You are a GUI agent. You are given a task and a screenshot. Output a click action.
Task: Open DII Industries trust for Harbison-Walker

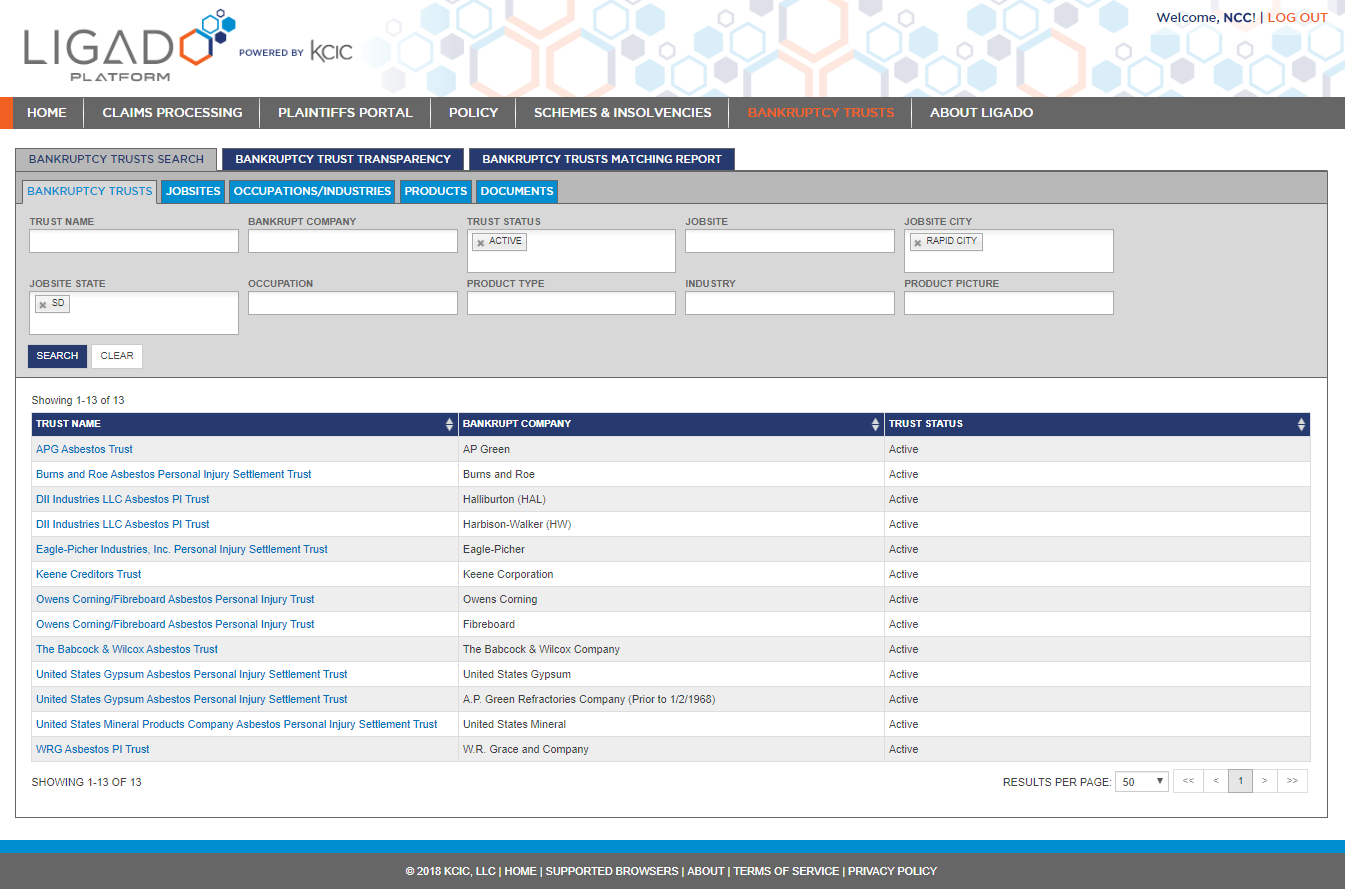click(123, 524)
